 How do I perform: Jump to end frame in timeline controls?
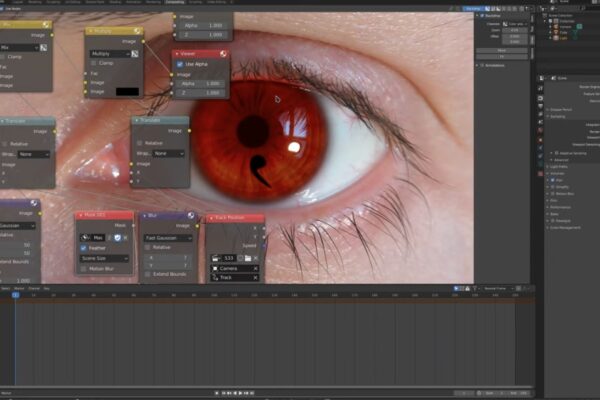tap(252, 393)
